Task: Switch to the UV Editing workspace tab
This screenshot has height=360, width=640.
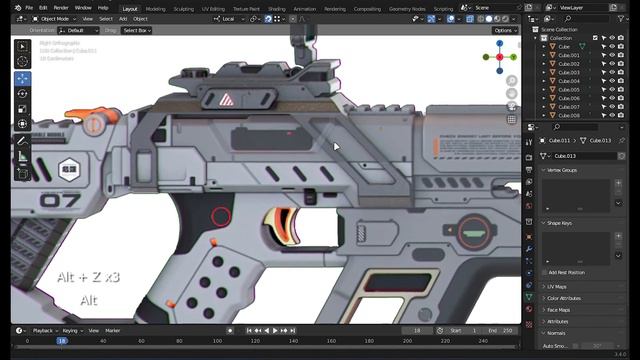Action: point(213,9)
